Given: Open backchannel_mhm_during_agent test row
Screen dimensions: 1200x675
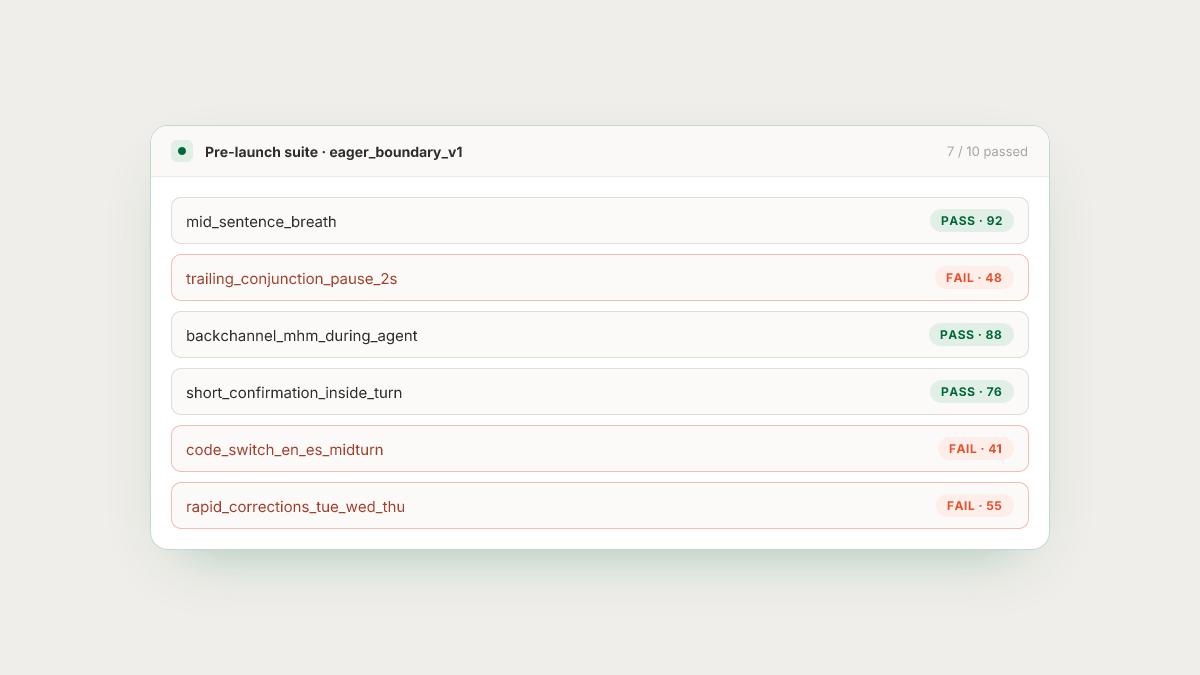Looking at the screenshot, I should [600, 335].
